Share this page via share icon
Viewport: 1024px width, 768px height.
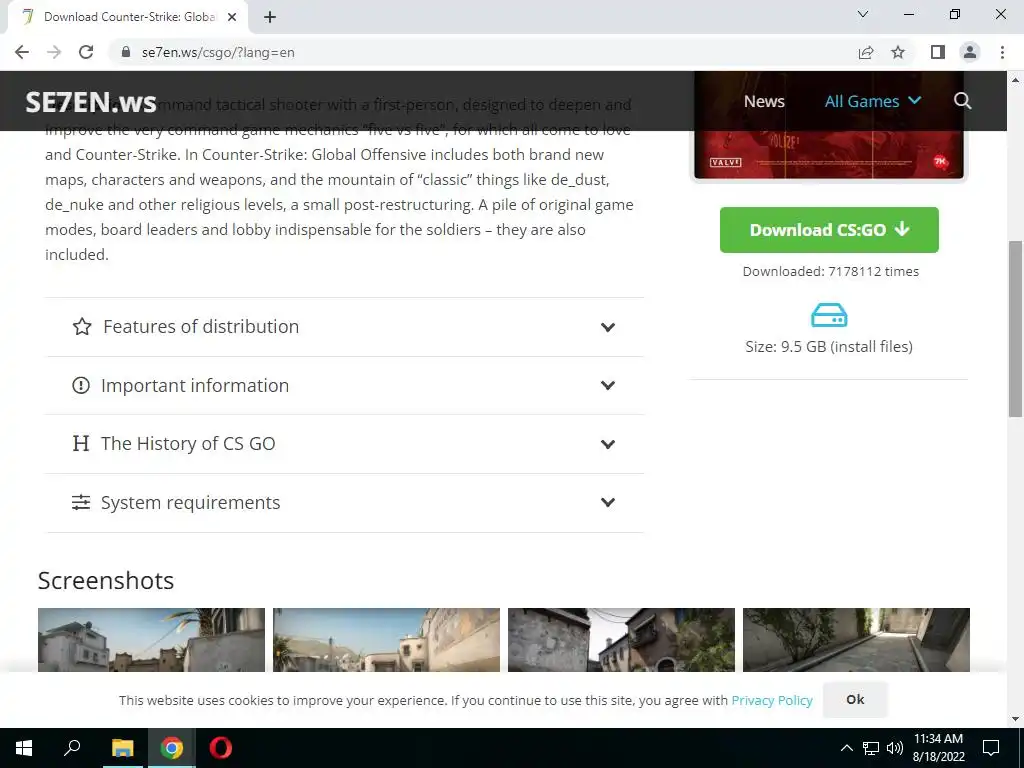[x=866, y=52]
